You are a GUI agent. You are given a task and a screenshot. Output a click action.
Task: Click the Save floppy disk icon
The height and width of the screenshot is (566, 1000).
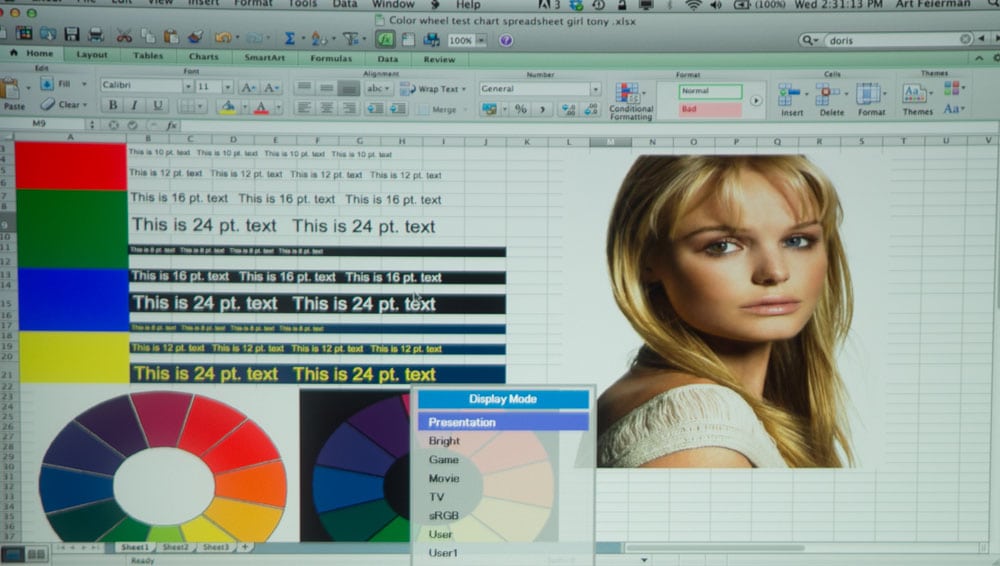point(72,34)
